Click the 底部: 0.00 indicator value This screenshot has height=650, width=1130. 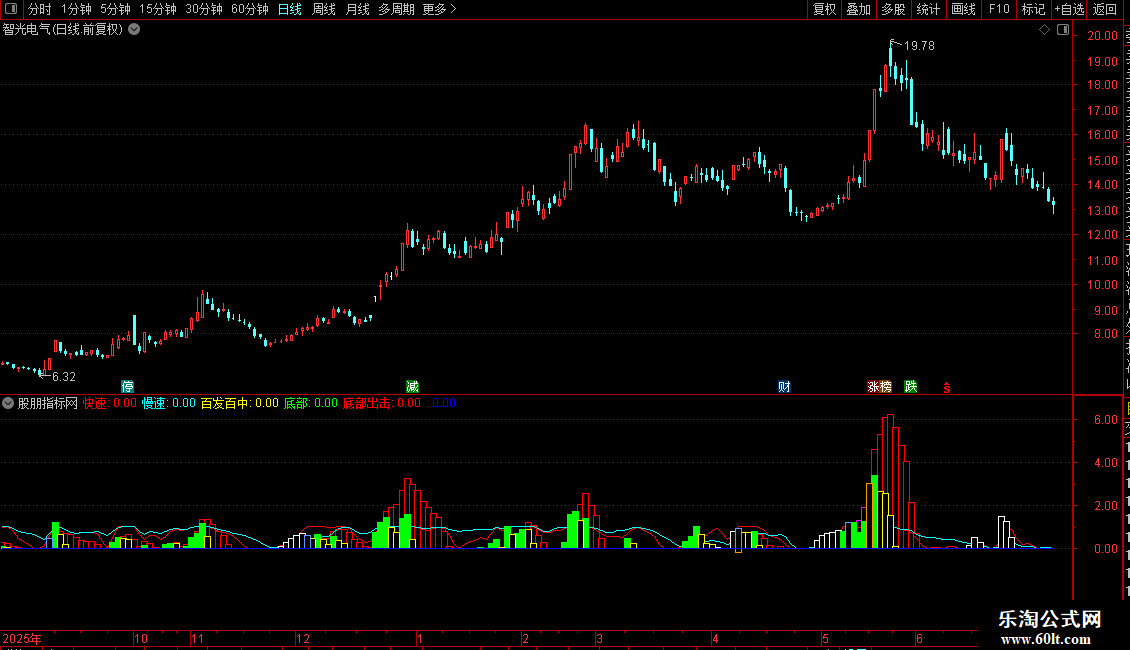click(x=311, y=404)
